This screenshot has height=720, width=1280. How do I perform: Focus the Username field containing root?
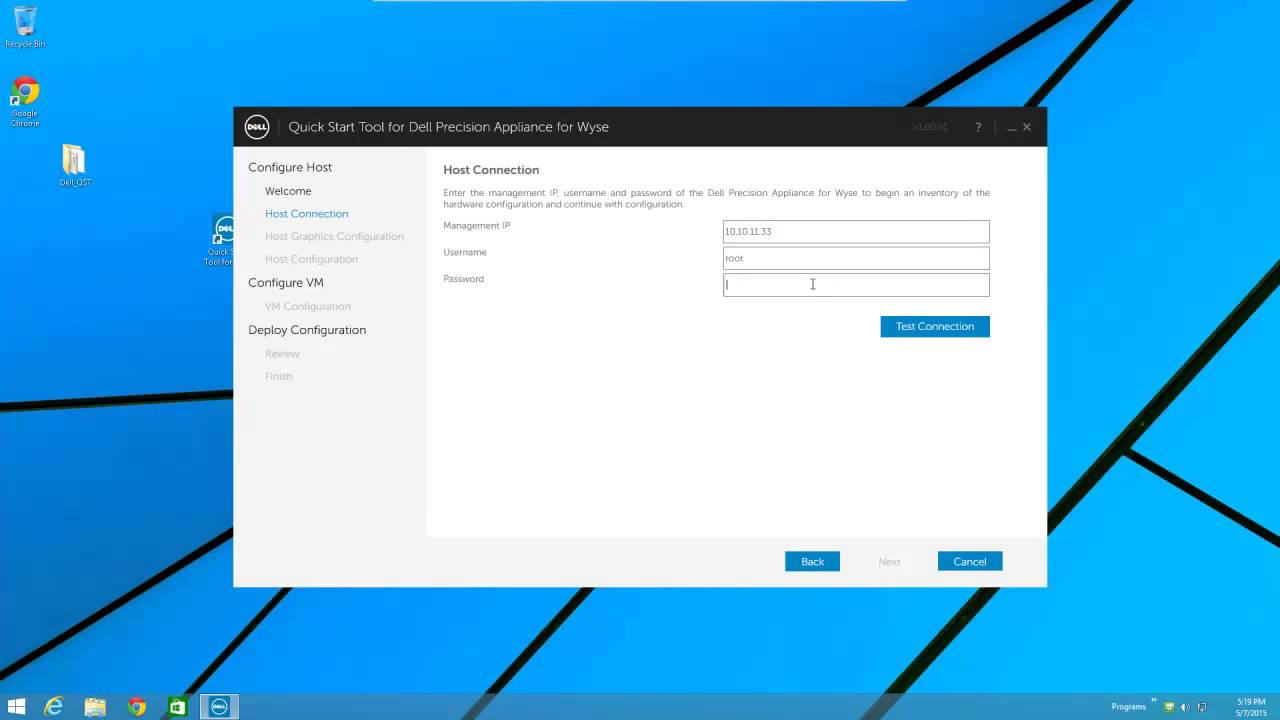click(x=856, y=258)
